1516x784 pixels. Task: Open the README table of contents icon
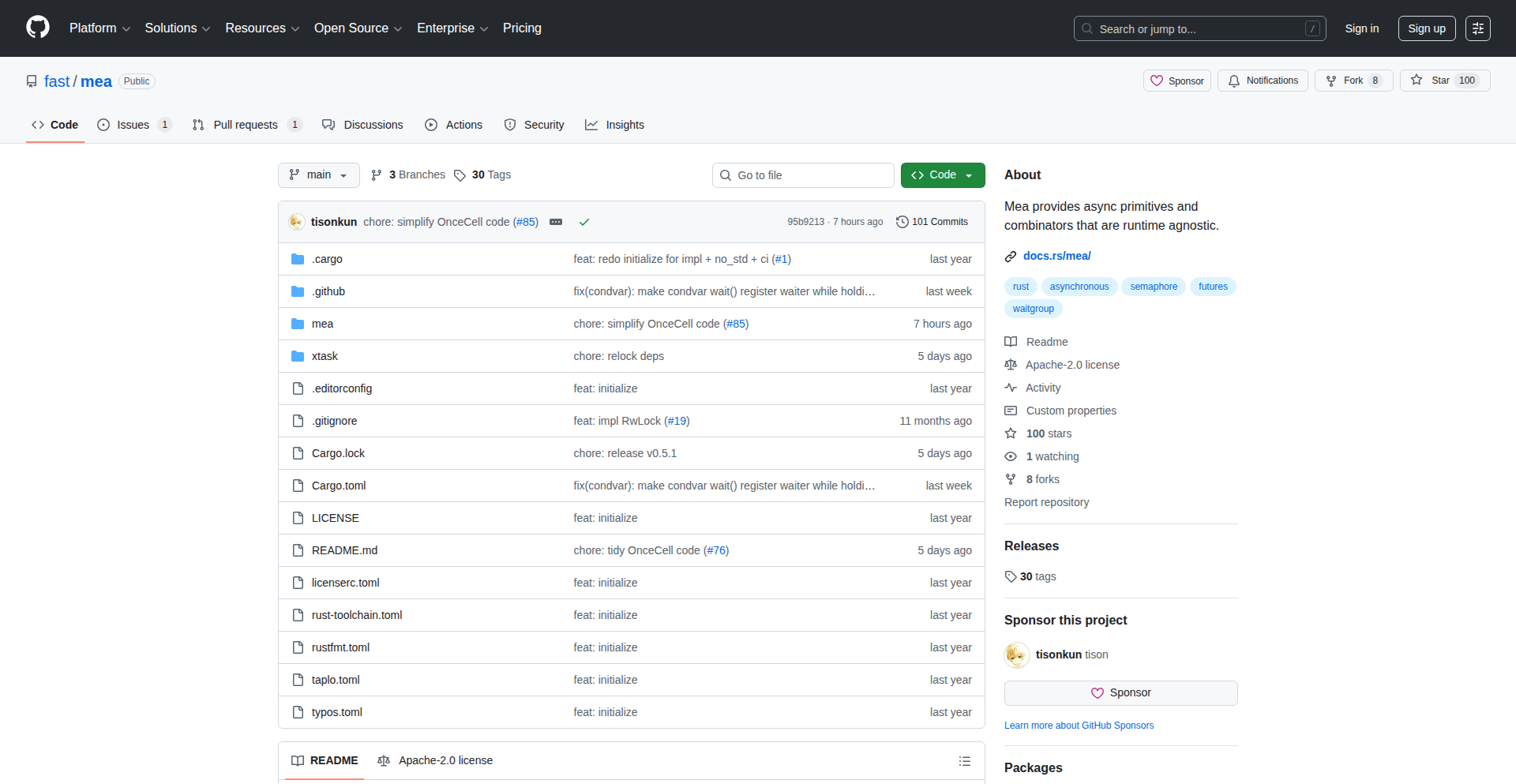[x=964, y=760]
